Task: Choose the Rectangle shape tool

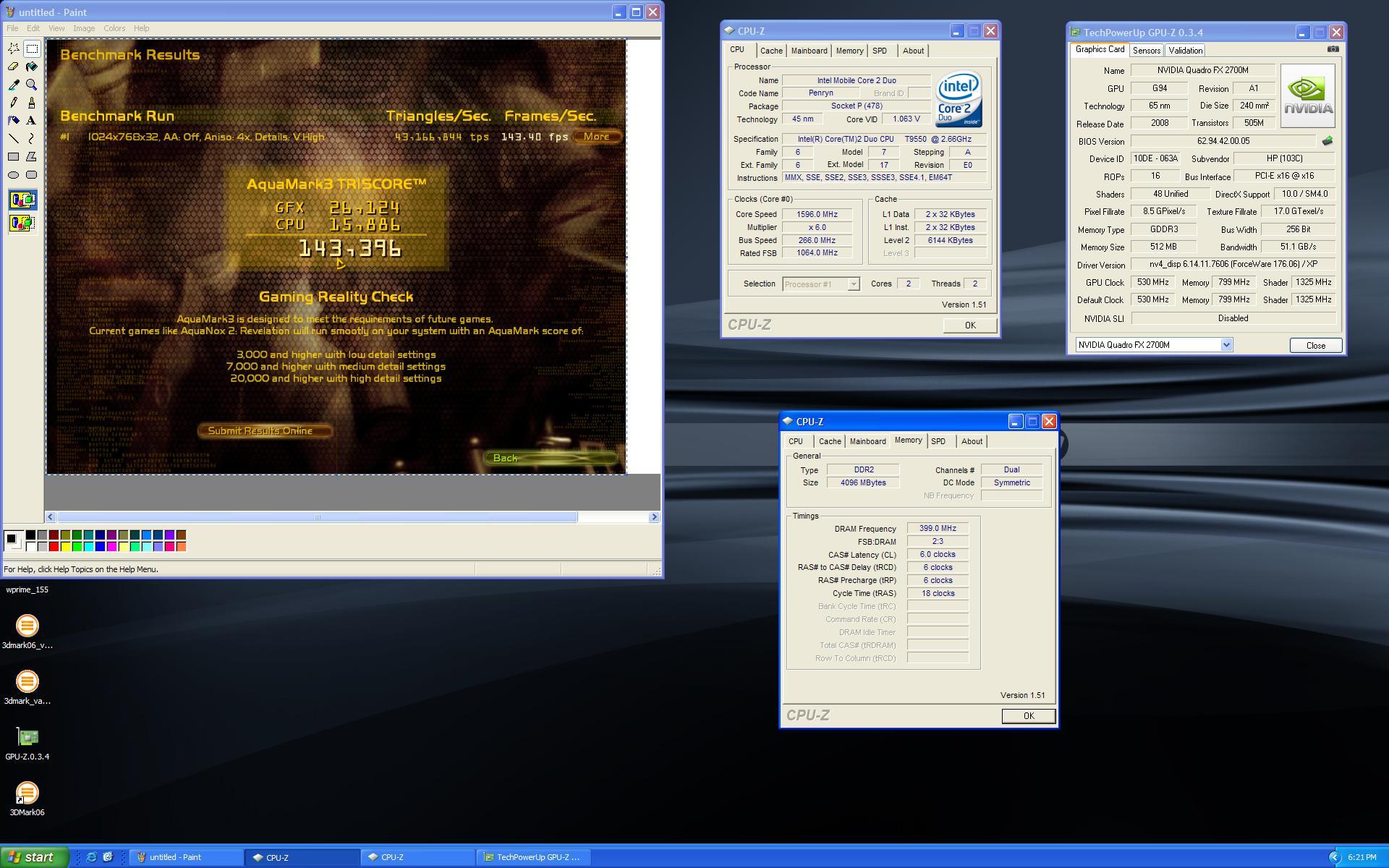Action: pos(14,156)
